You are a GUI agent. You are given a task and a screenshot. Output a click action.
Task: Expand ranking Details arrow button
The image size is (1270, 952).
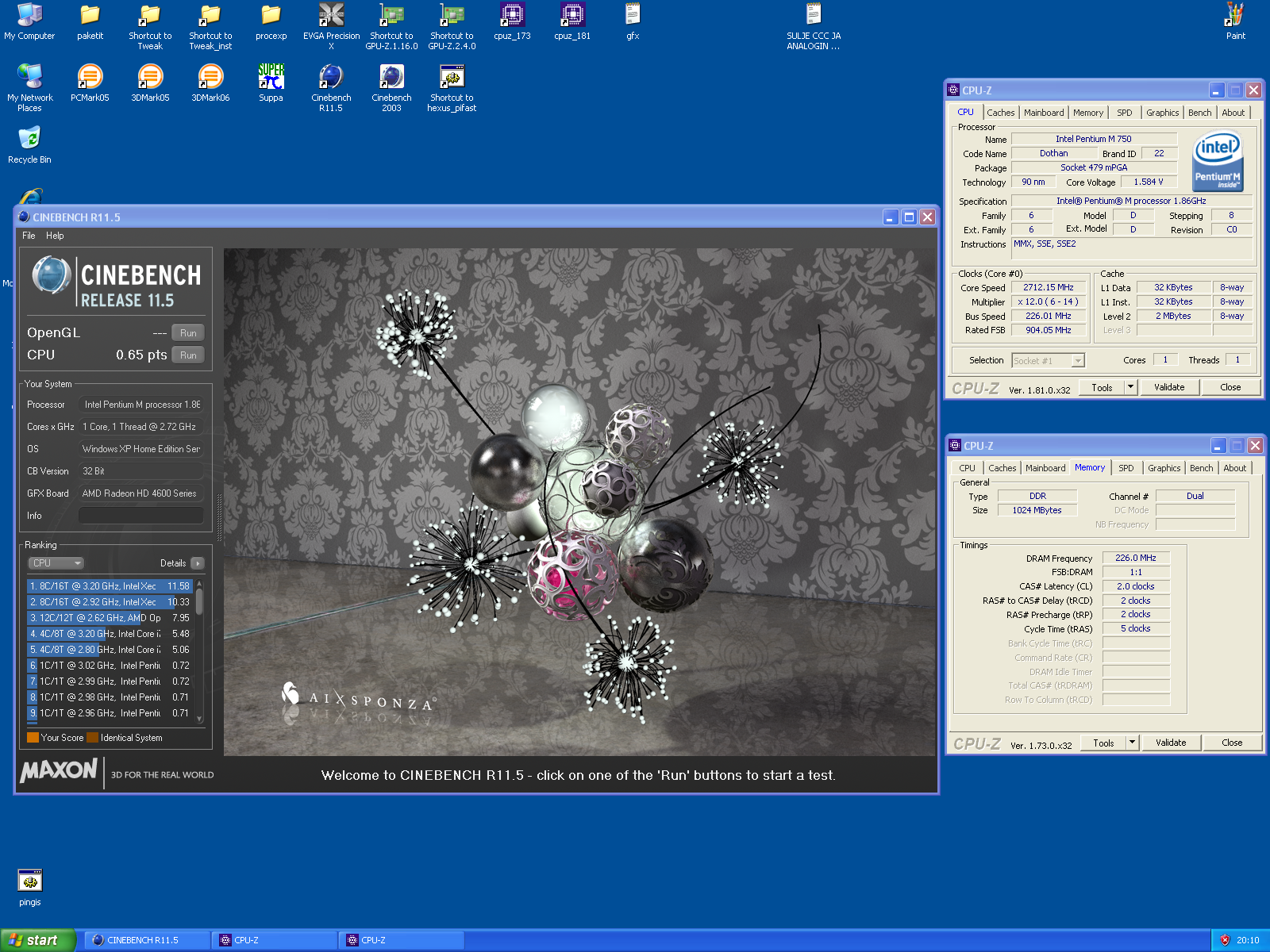[198, 563]
